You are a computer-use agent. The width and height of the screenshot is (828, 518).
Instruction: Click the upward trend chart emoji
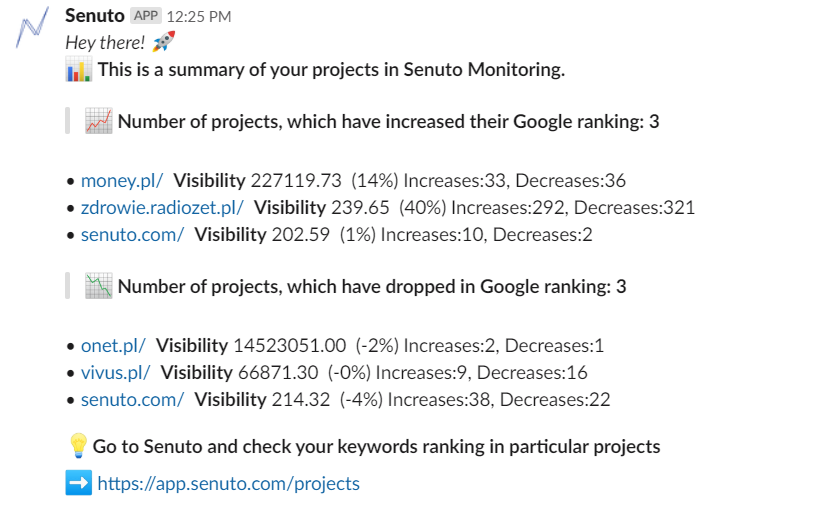point(99,121)
